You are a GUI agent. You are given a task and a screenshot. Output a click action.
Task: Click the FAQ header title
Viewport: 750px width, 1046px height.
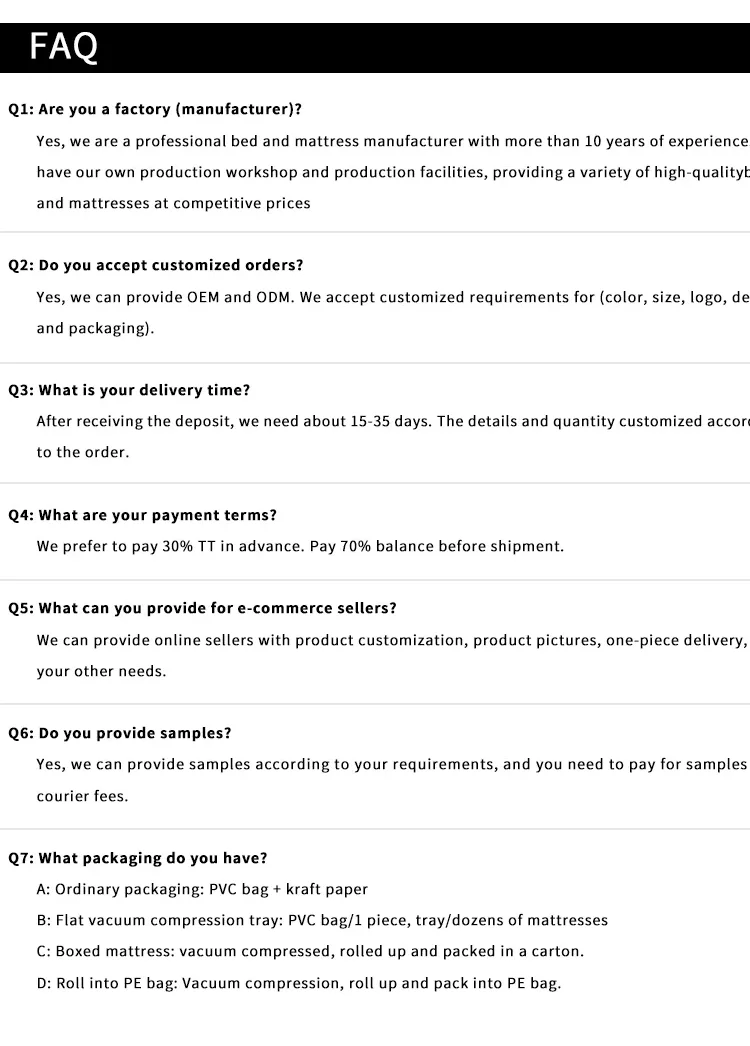tap(64, 47)
